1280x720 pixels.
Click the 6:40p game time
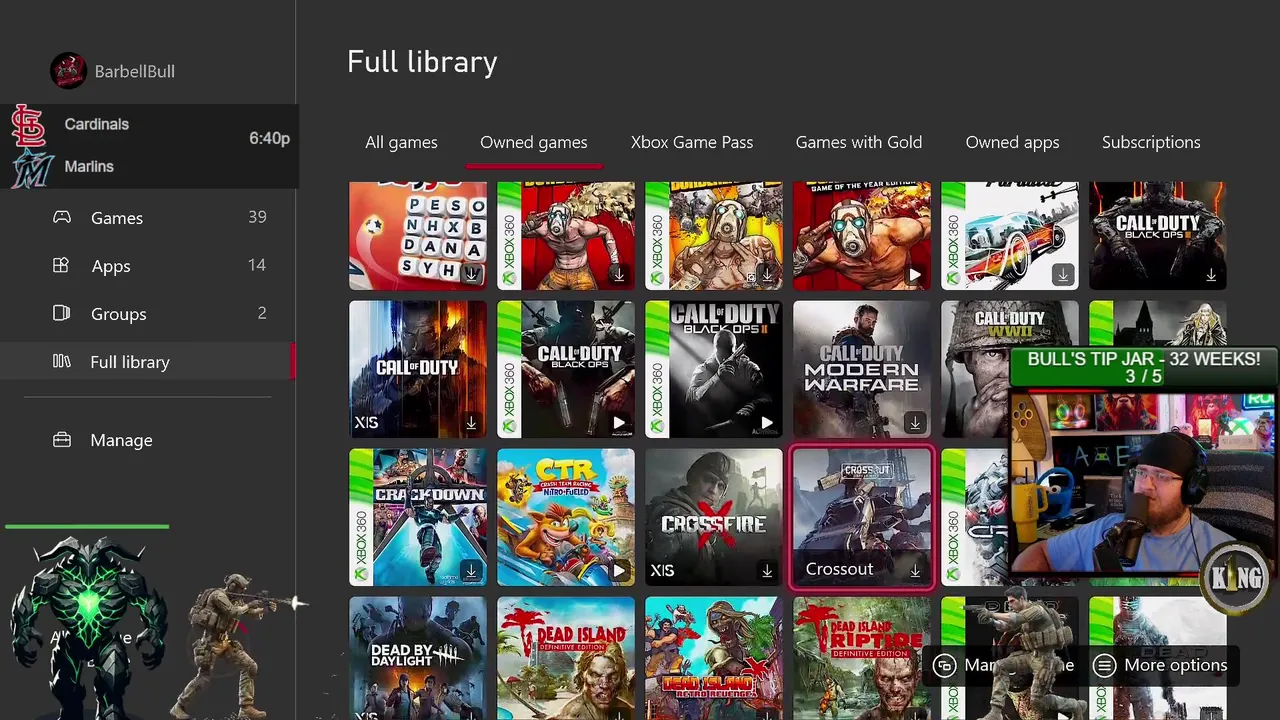coord(269,138)
